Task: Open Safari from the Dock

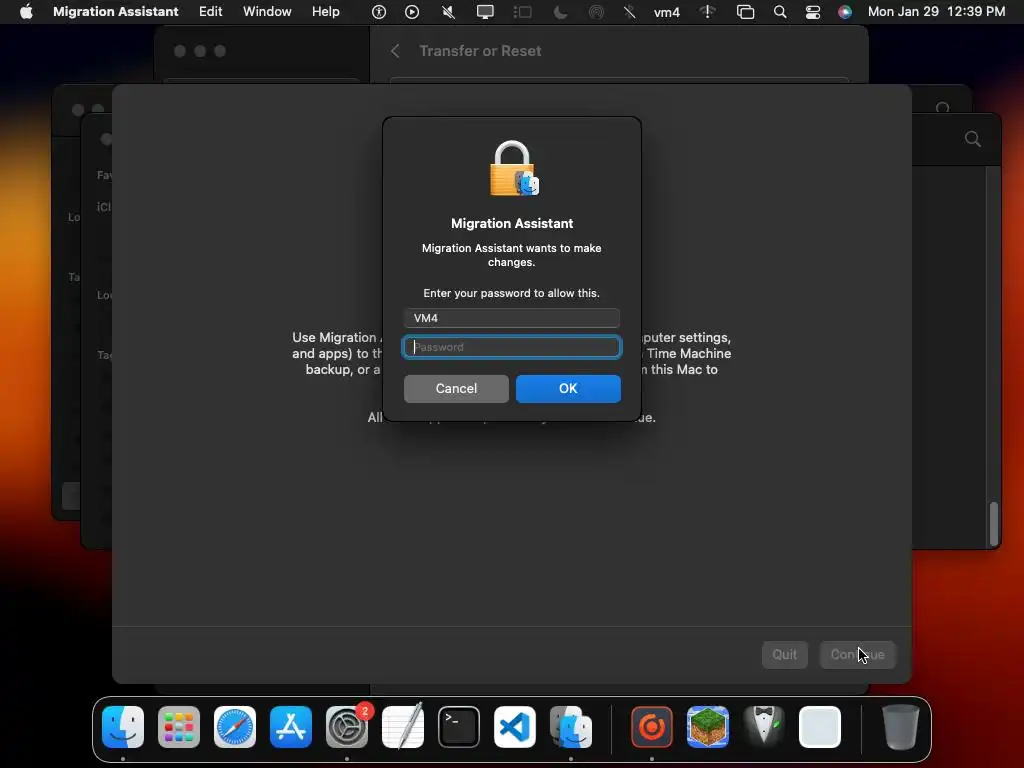Action: [235, 727]
